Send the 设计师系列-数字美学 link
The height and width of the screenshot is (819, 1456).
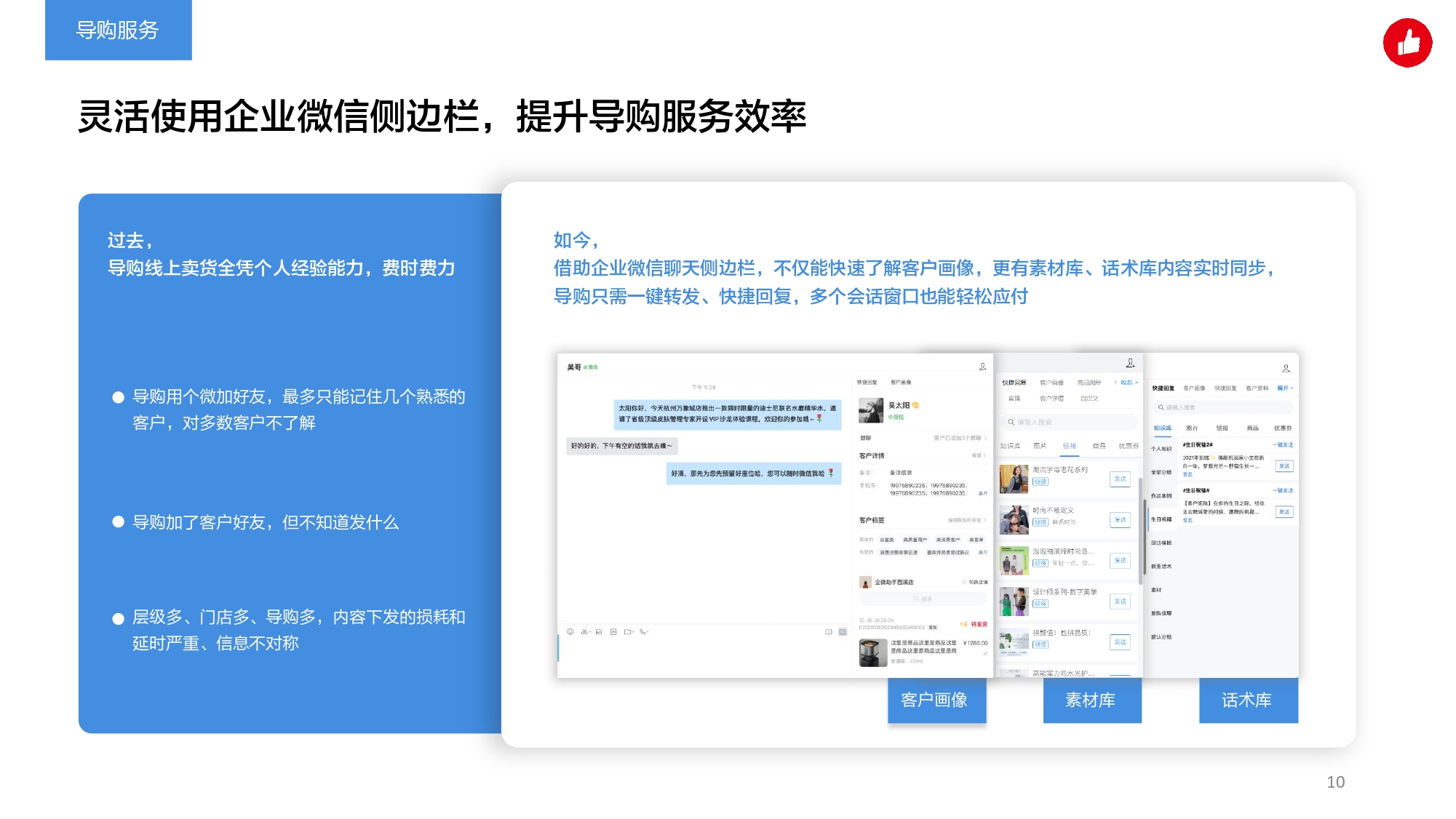1120,601
